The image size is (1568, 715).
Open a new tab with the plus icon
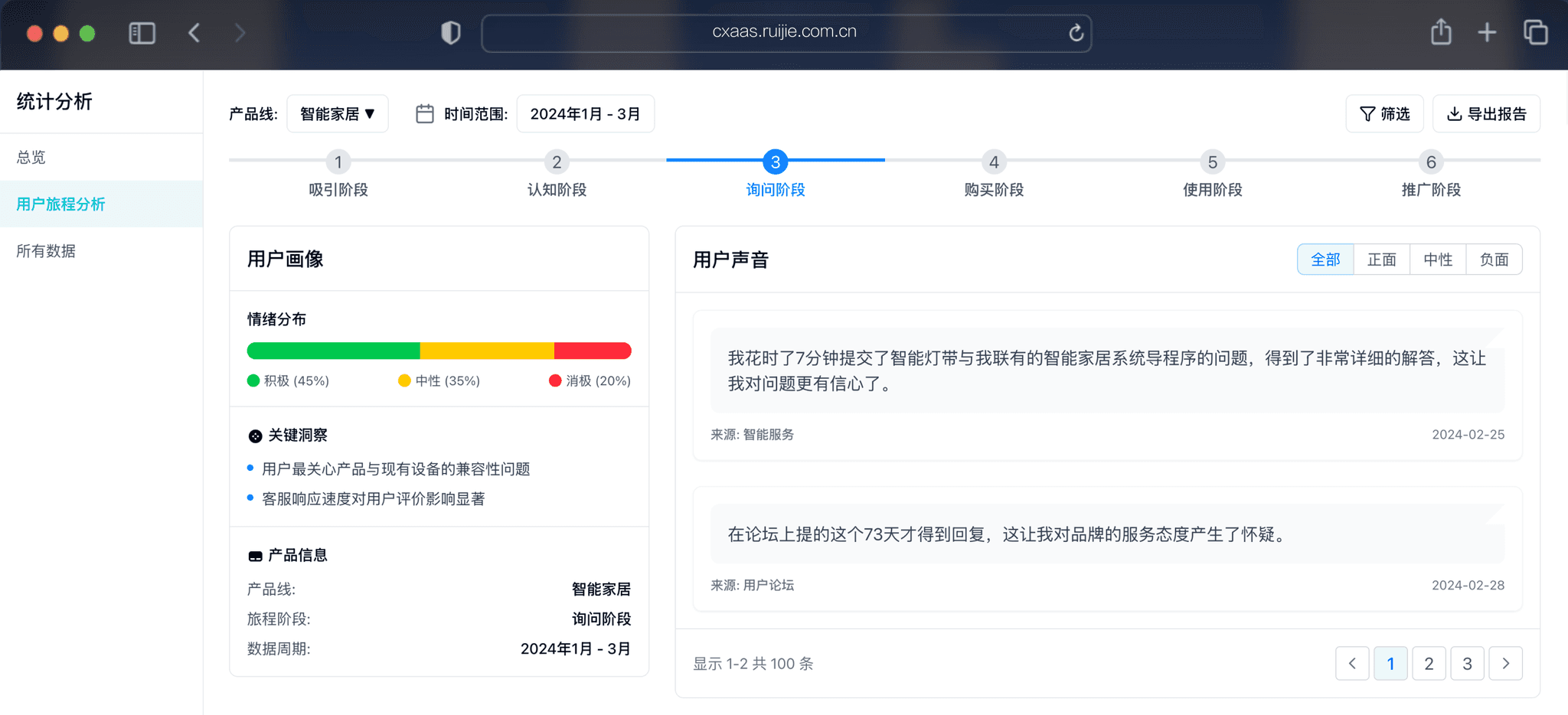point(1487,32)
